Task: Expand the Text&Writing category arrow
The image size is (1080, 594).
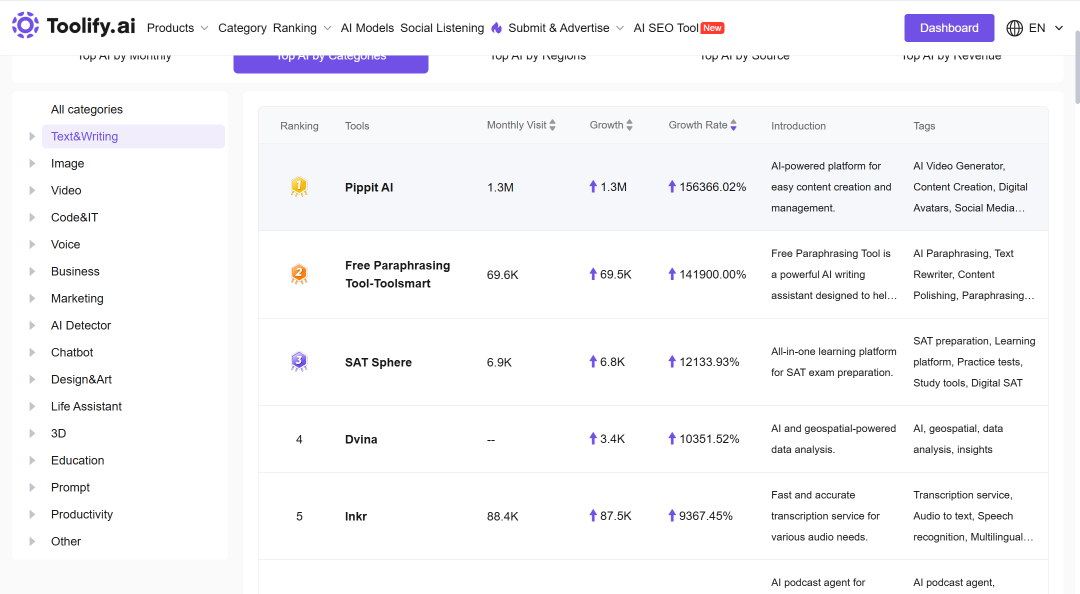Action: (32, 136)
